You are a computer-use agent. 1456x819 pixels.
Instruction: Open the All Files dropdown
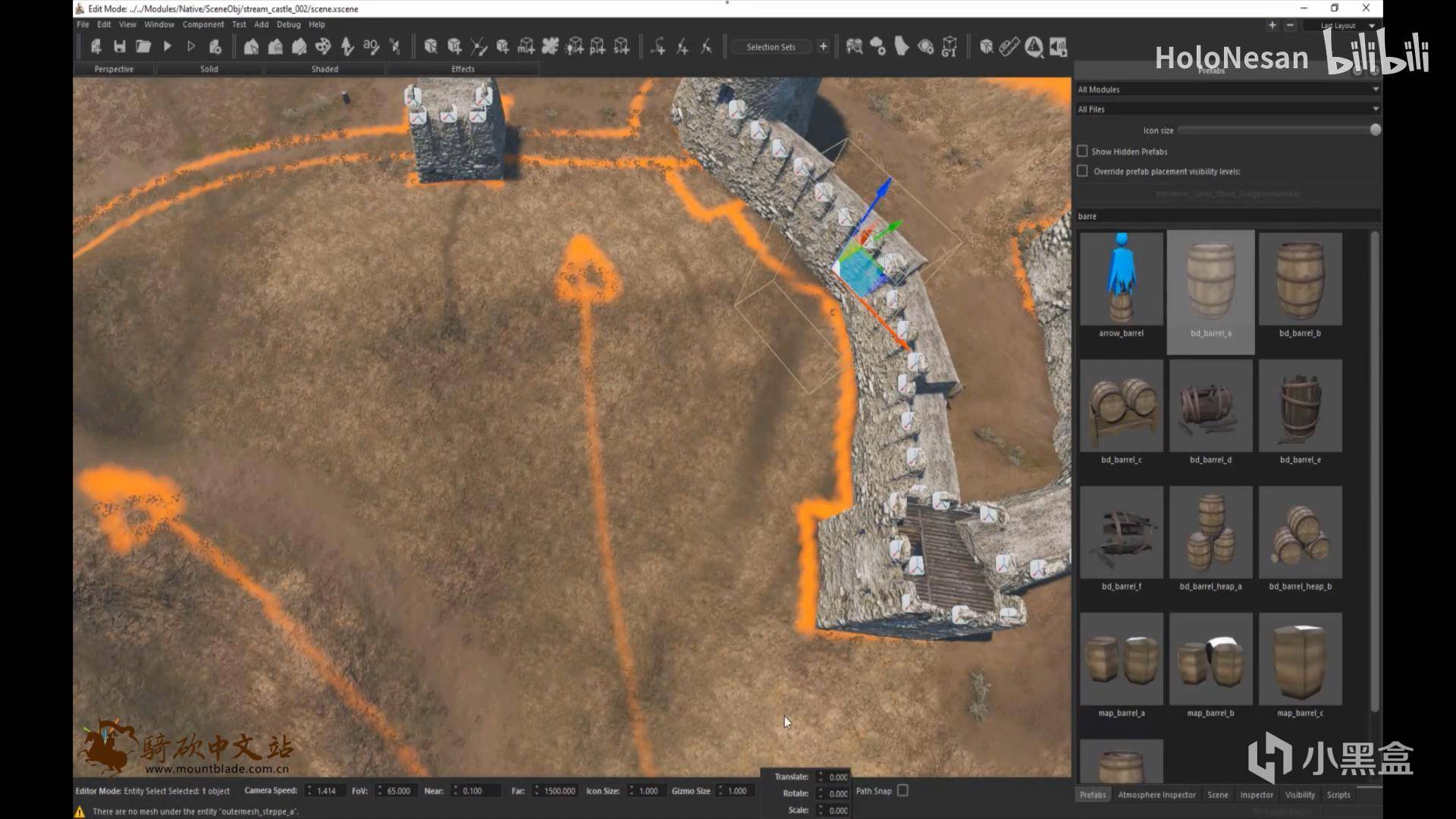[1227, 109]
